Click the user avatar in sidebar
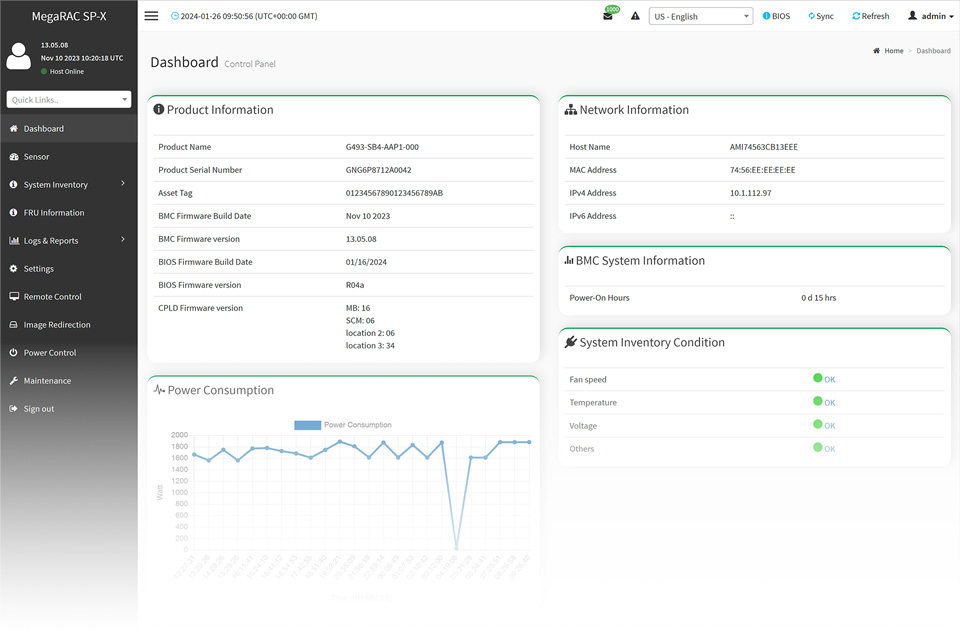The width and height of the screenshot is (960, 632). click(x=18, y=56)
